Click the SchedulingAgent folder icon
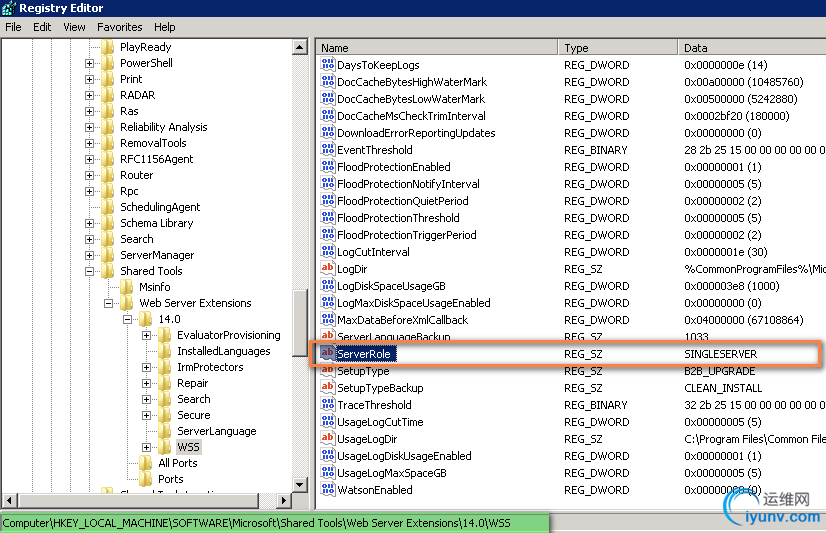Screen dimensions: 826x533 pyautogui.click(x=107, y=207)
